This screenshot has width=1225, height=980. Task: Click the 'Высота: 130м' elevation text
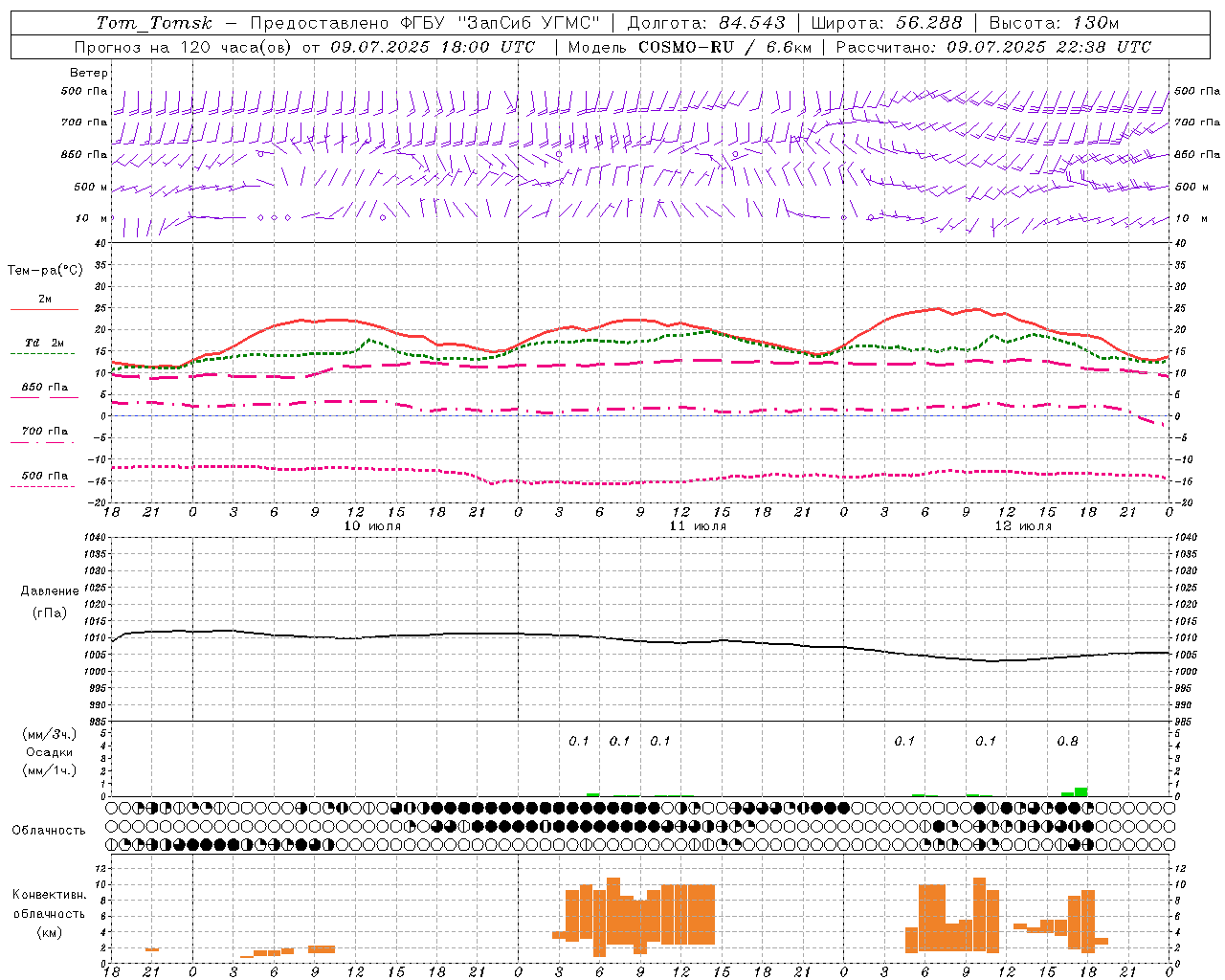pyautogui.click(x=1054, y=23)
